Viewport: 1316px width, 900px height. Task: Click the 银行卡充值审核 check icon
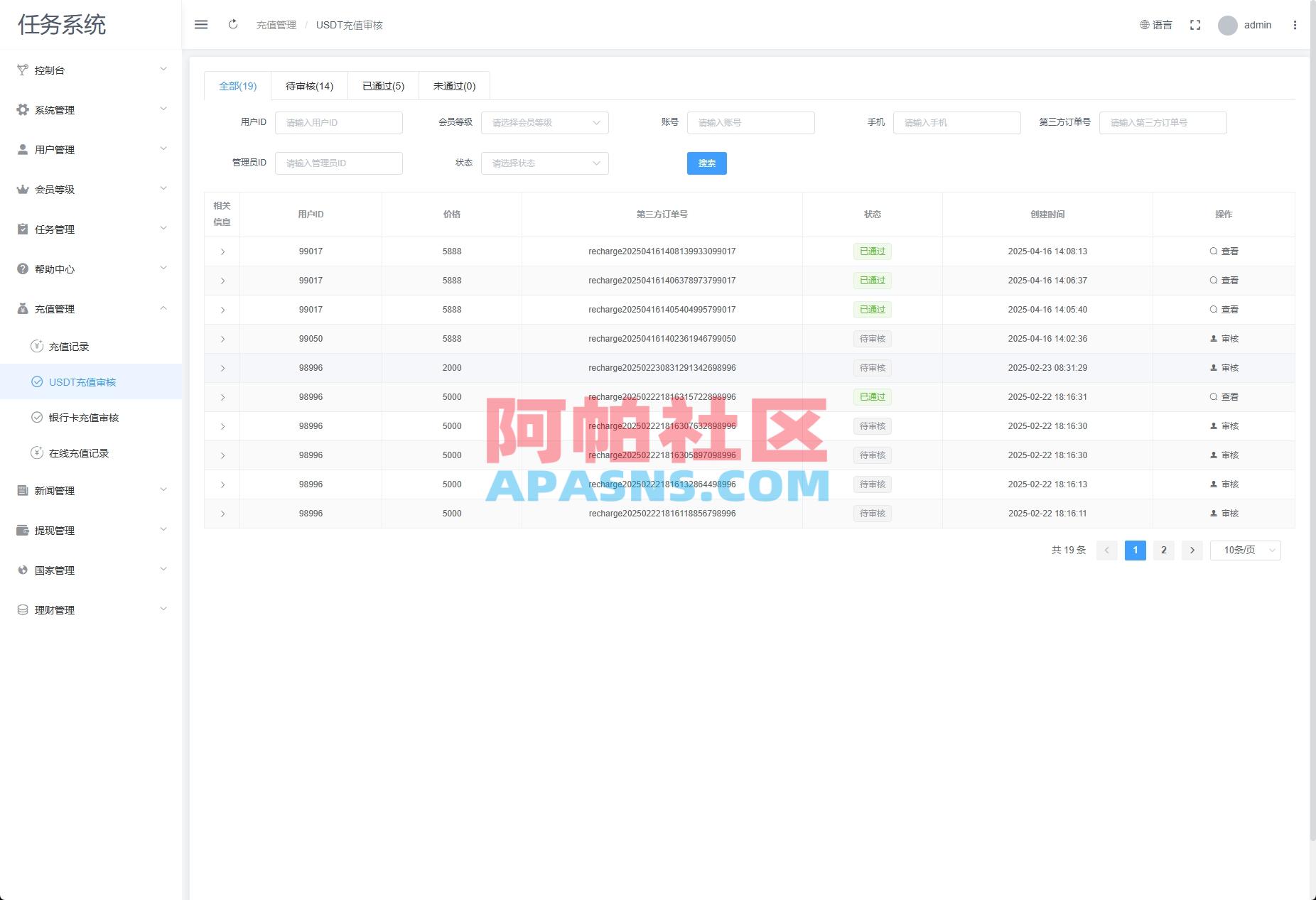pyautogui.click(x=36, y=417)
